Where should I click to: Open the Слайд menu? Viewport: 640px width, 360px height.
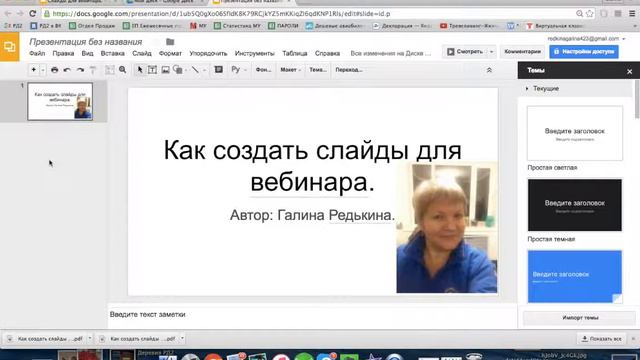click(x=142, y=53)
